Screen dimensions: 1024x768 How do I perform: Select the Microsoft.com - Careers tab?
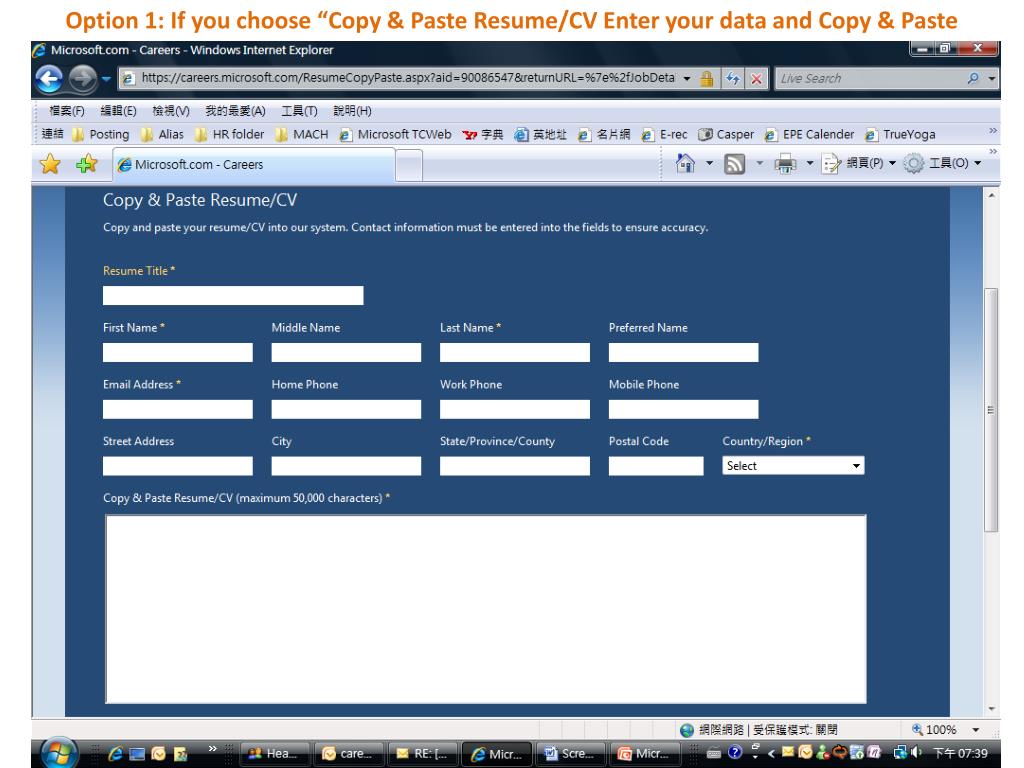(x=253, y=165)
